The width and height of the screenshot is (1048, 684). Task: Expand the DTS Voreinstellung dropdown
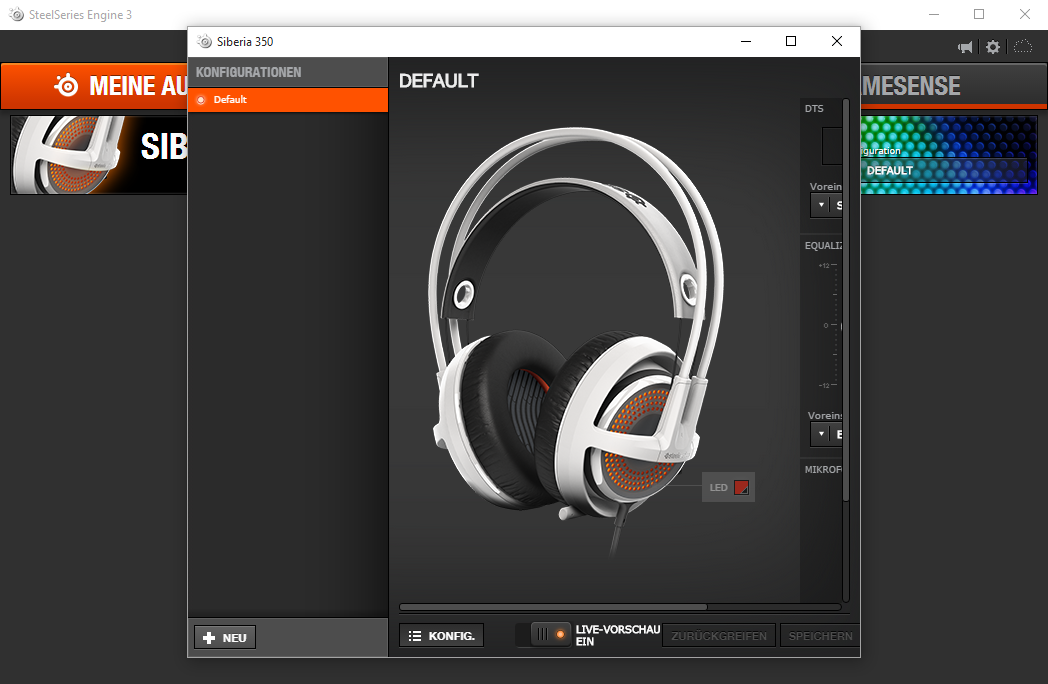(x=827, y=205)
